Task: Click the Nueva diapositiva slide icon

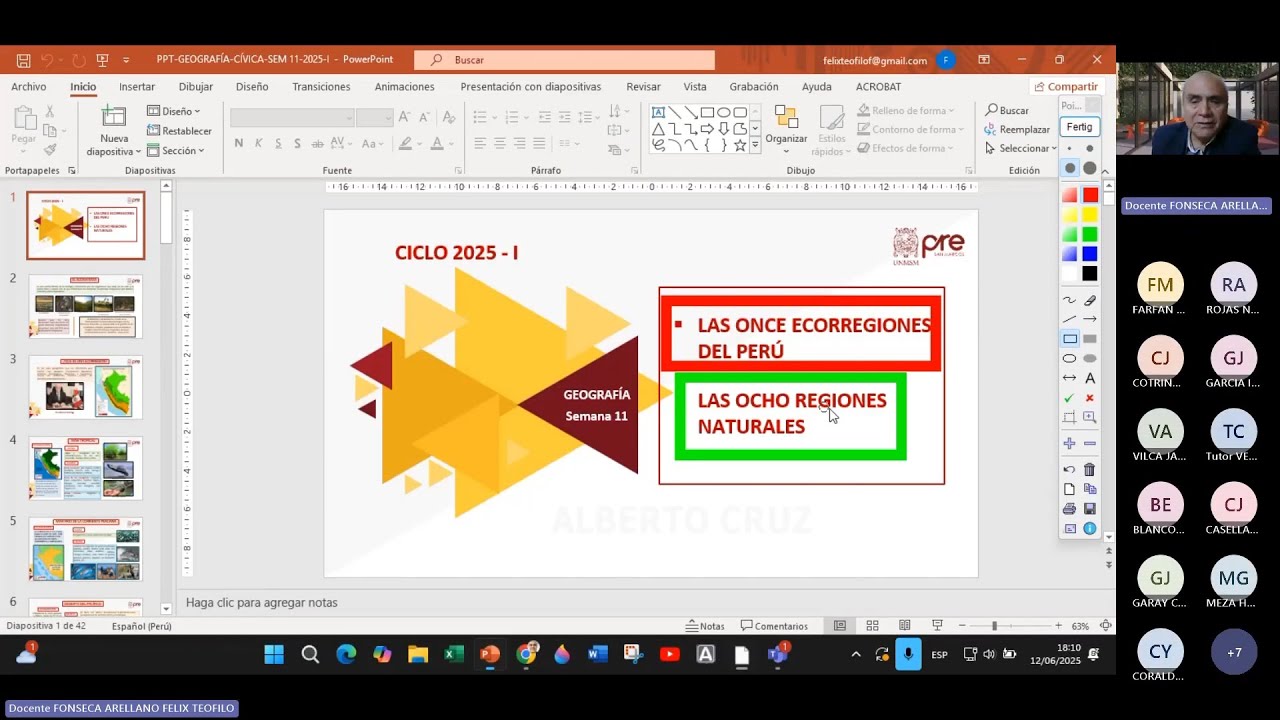Action: (x=114, y=118)
